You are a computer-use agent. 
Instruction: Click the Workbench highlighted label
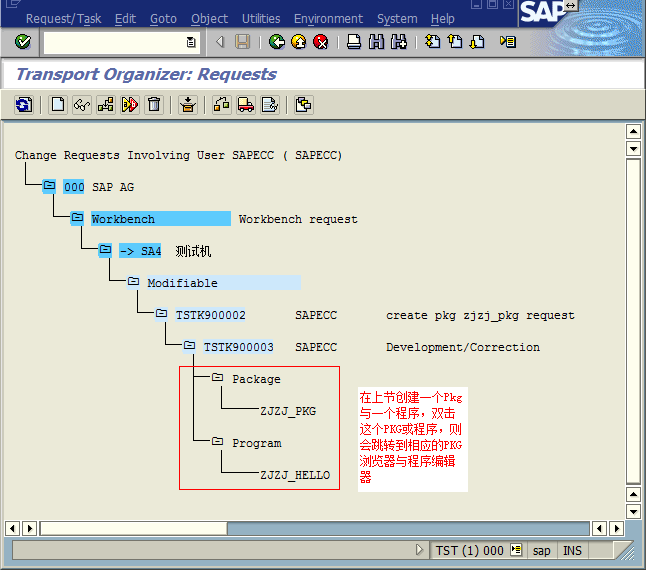pyautogui.click(x=161, y=219)
